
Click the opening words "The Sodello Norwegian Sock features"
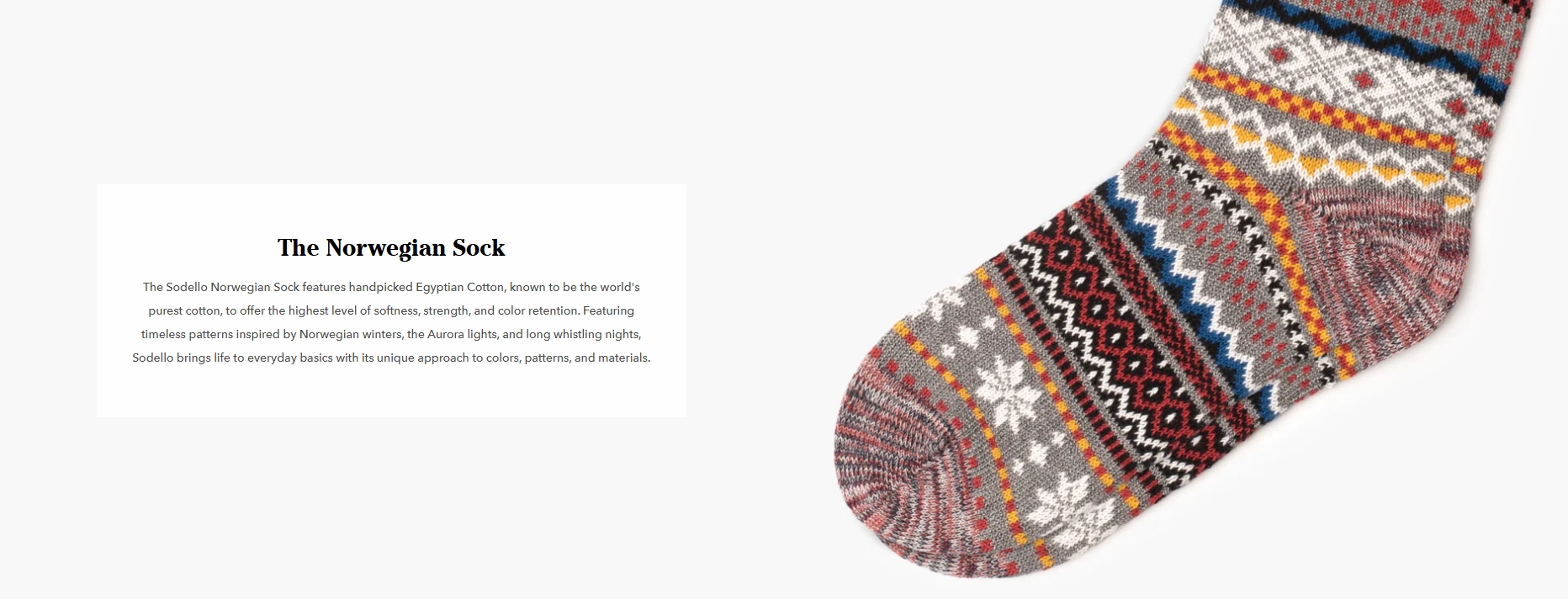pos(244,287)
